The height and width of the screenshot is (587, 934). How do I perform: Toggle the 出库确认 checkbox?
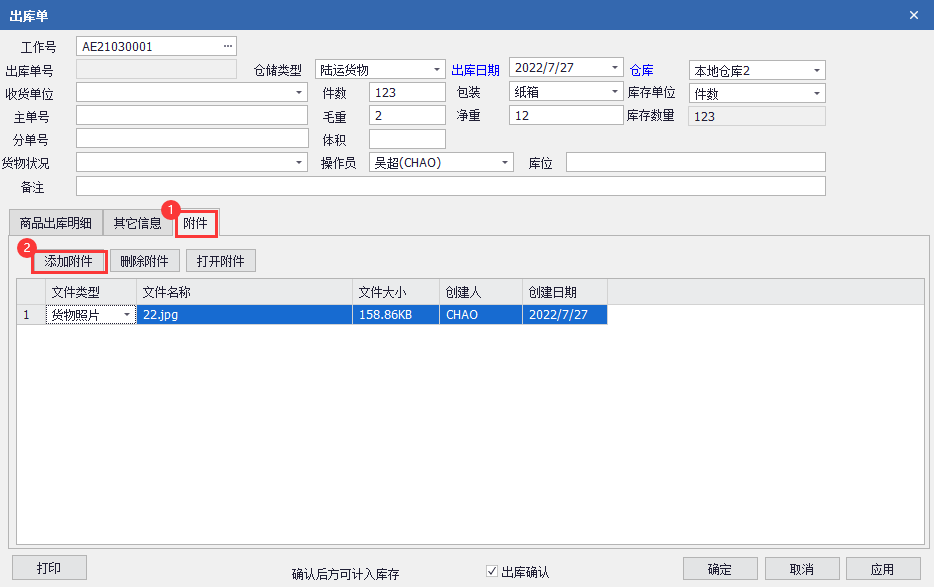492,572
